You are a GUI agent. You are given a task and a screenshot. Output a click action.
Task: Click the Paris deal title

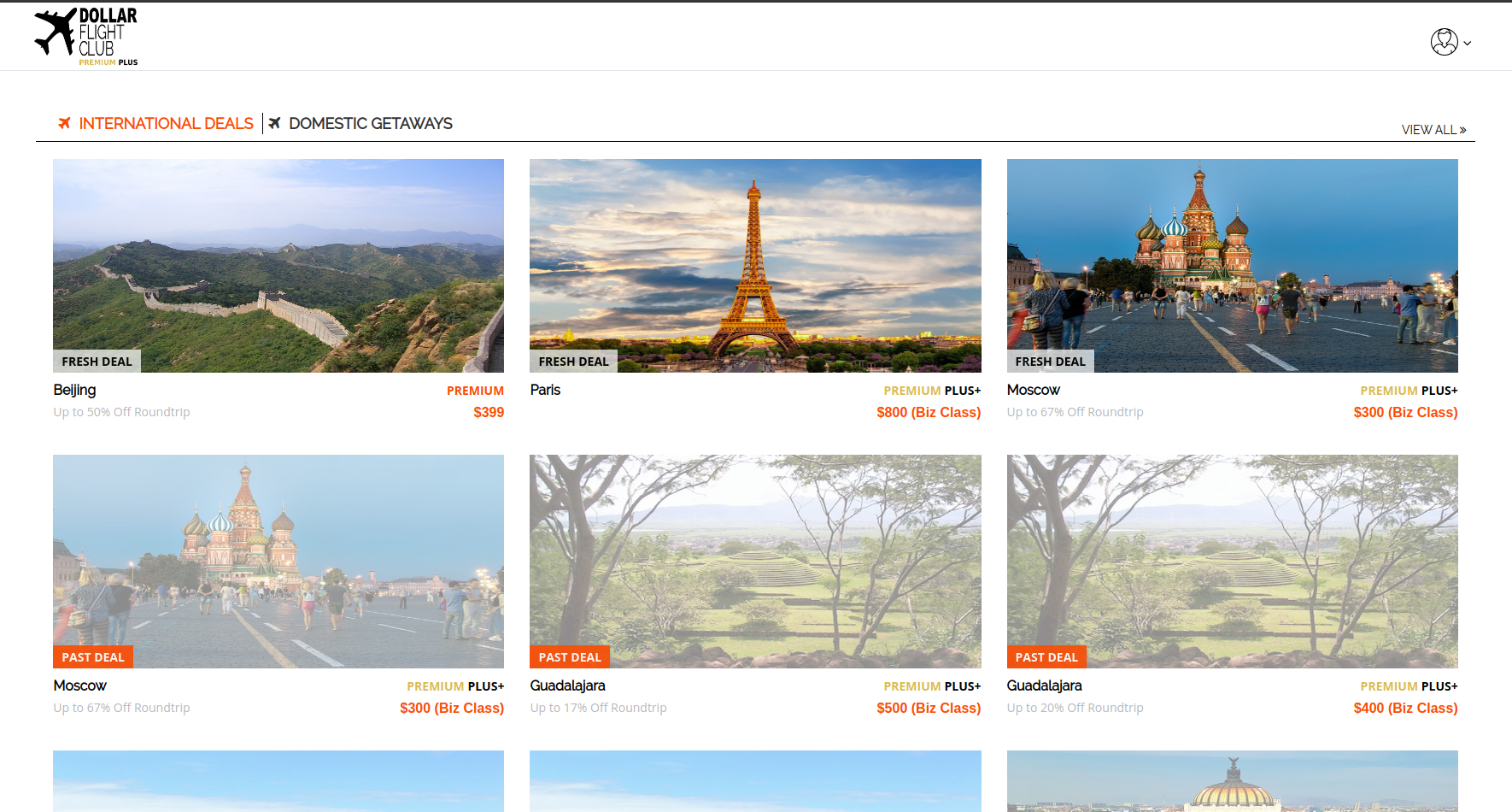[x=545, y=390]
